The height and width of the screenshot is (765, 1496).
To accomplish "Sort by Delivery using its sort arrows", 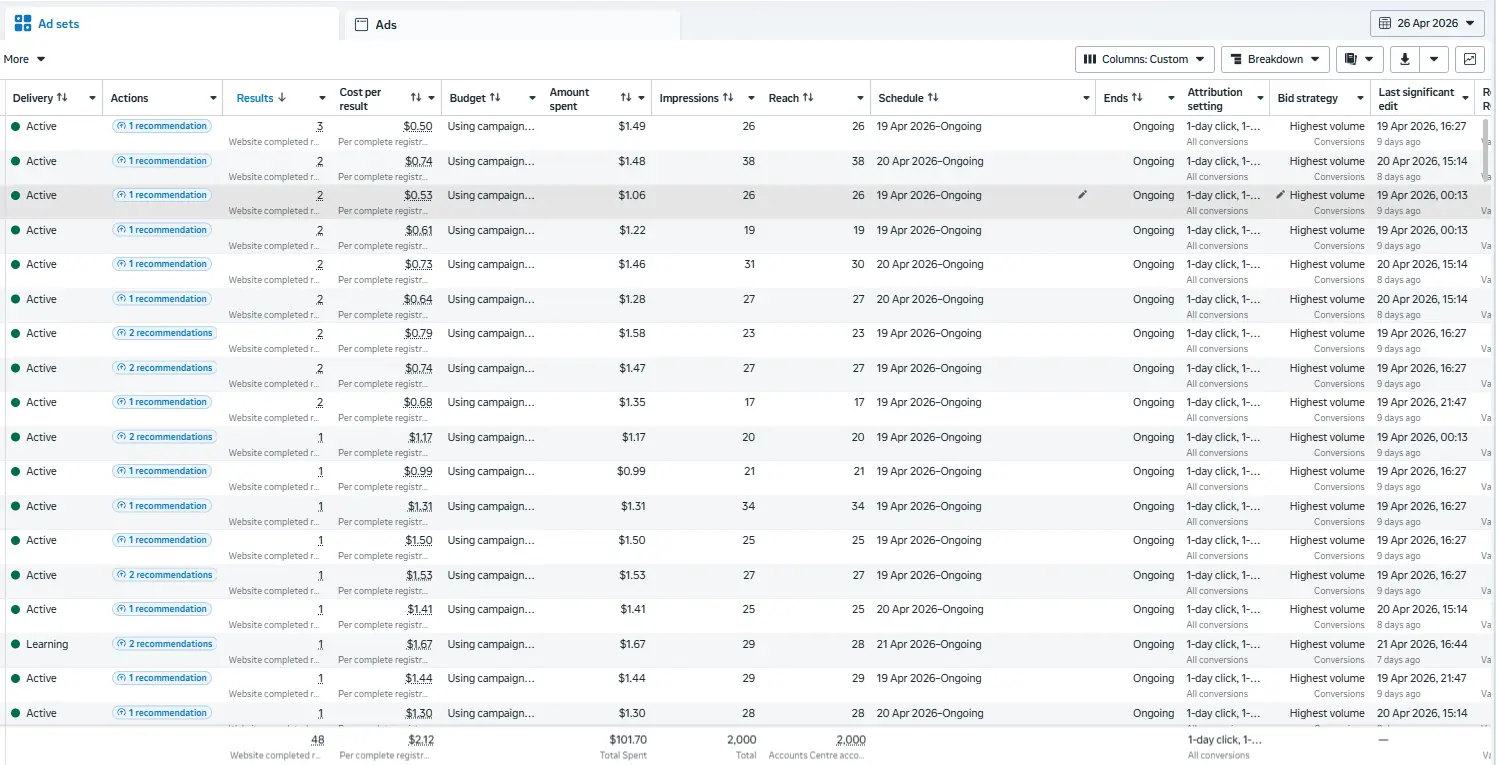I will pos(62,98).
